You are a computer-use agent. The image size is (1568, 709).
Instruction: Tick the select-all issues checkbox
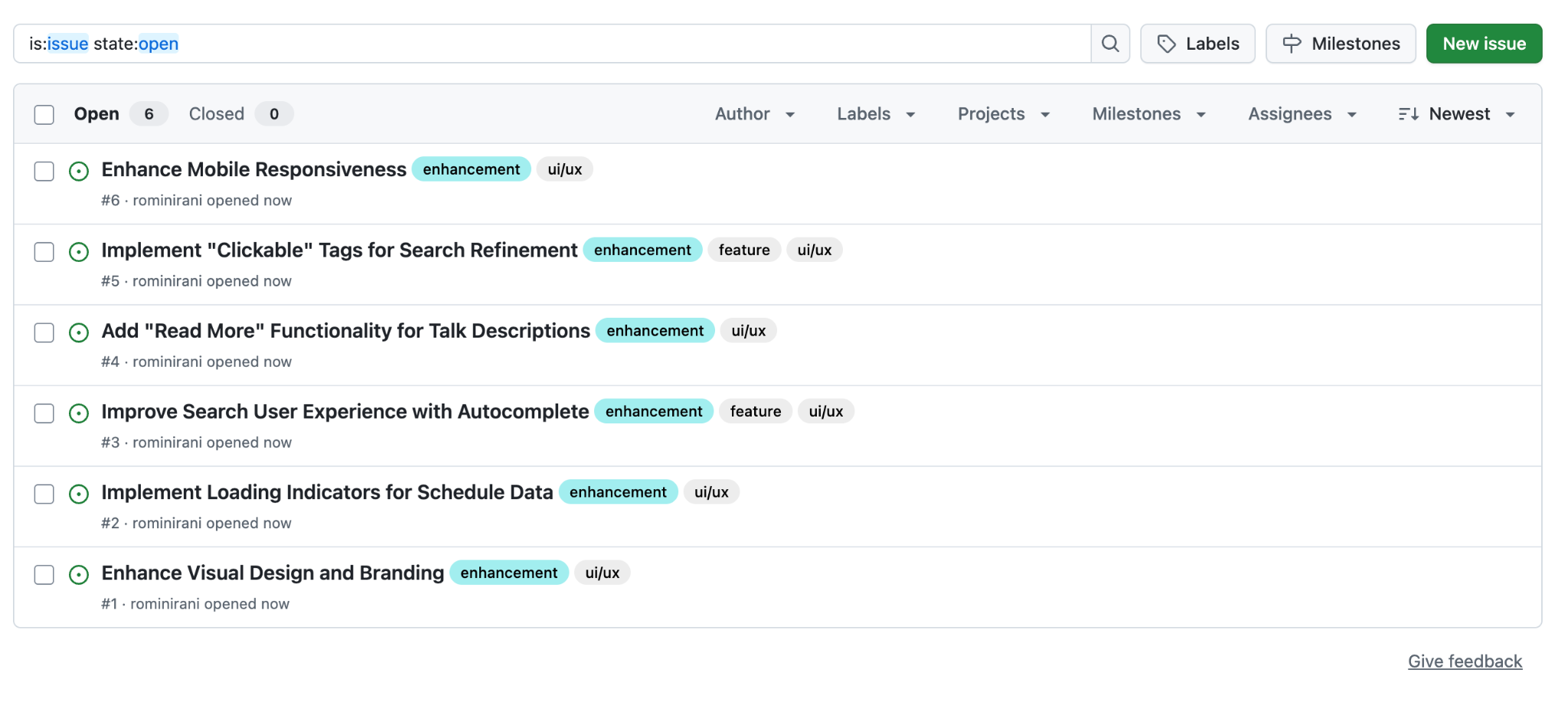click(x=44, y=115)
